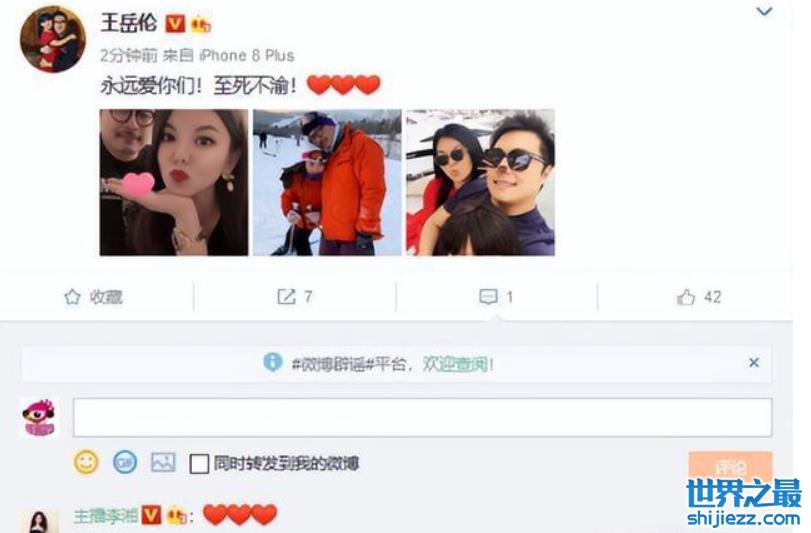This screenshot has width=811, height=533.
Task: Dismiss the 微博辟谣 notice banner
Action: pyautogui.click(x=754, y=362)
